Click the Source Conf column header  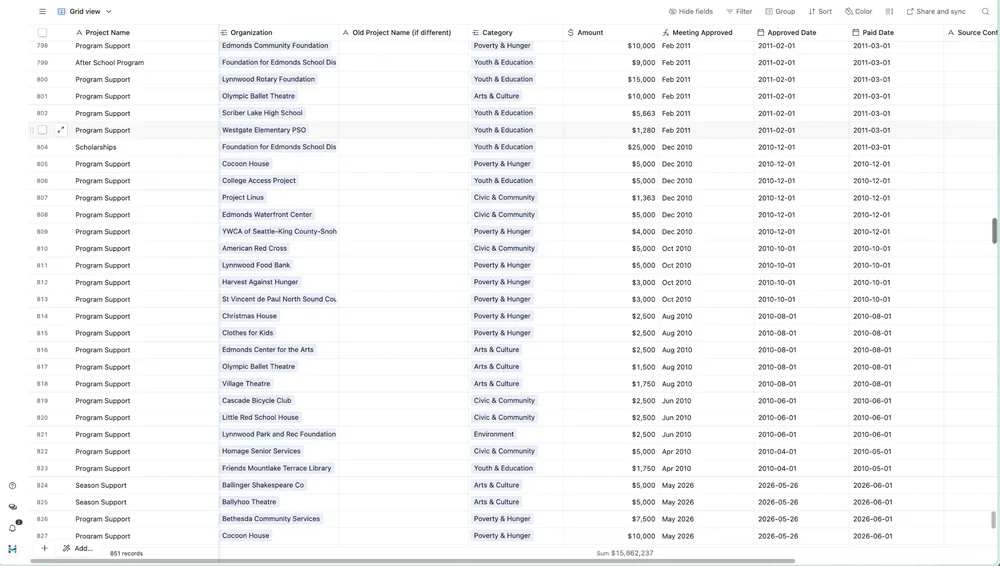tap(971, 33)
